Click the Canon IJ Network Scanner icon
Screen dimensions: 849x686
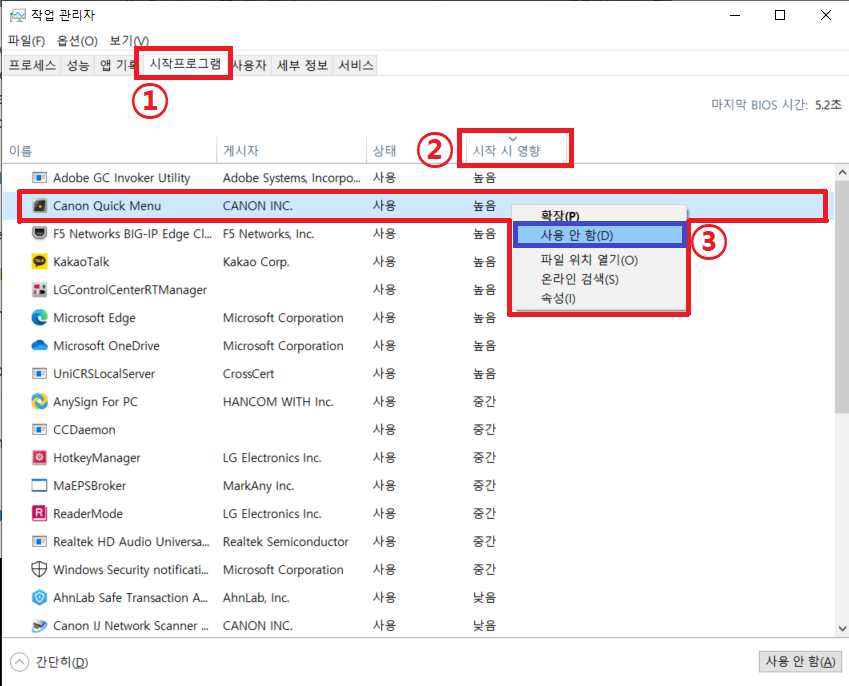[39, 626]
